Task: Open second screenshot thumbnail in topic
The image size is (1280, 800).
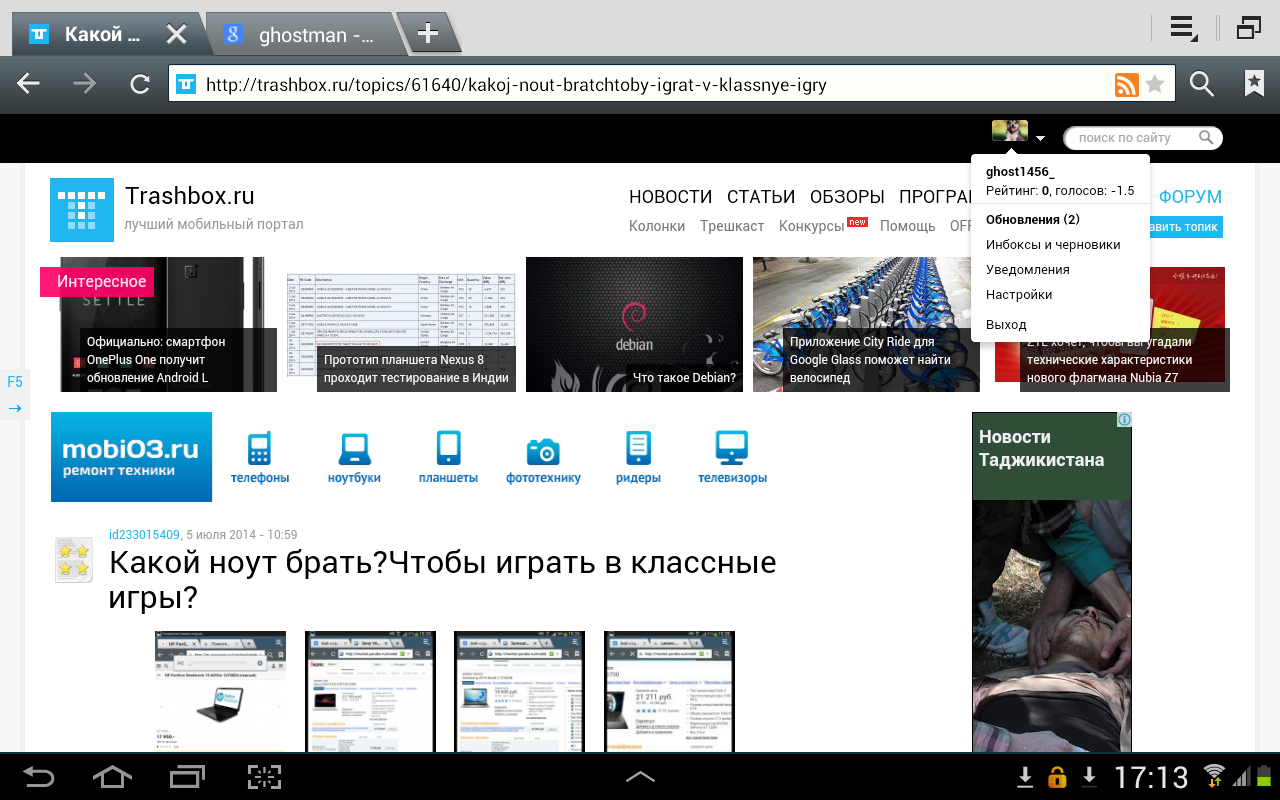Action: tap(370, 691)
